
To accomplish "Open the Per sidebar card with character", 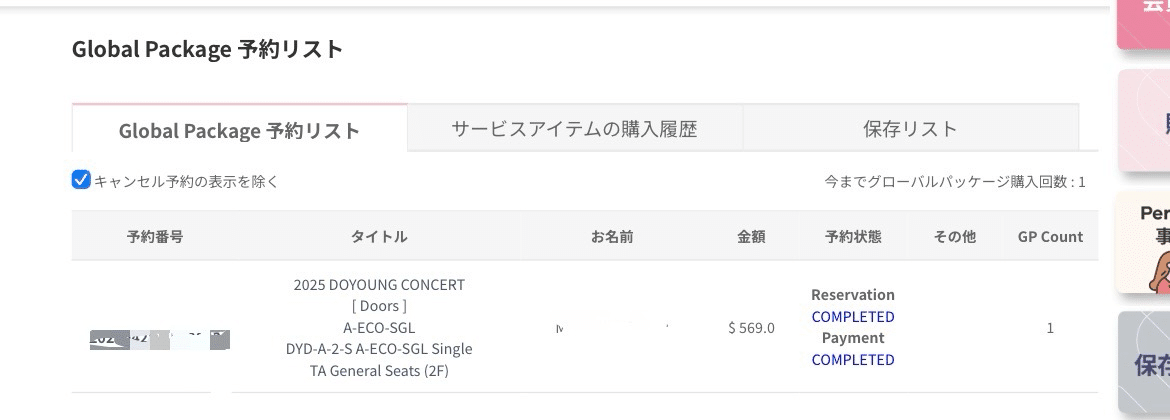I will [x=1143, y=242].
